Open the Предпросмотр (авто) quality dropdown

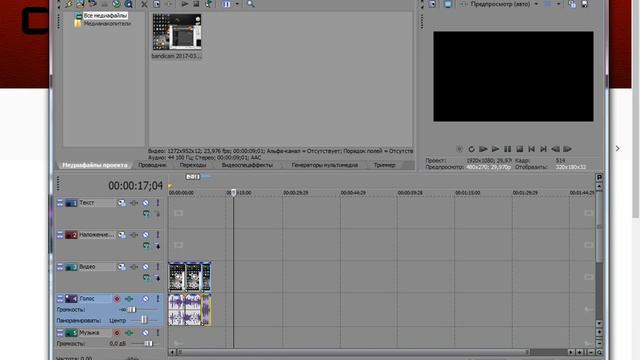pos(504,4)
